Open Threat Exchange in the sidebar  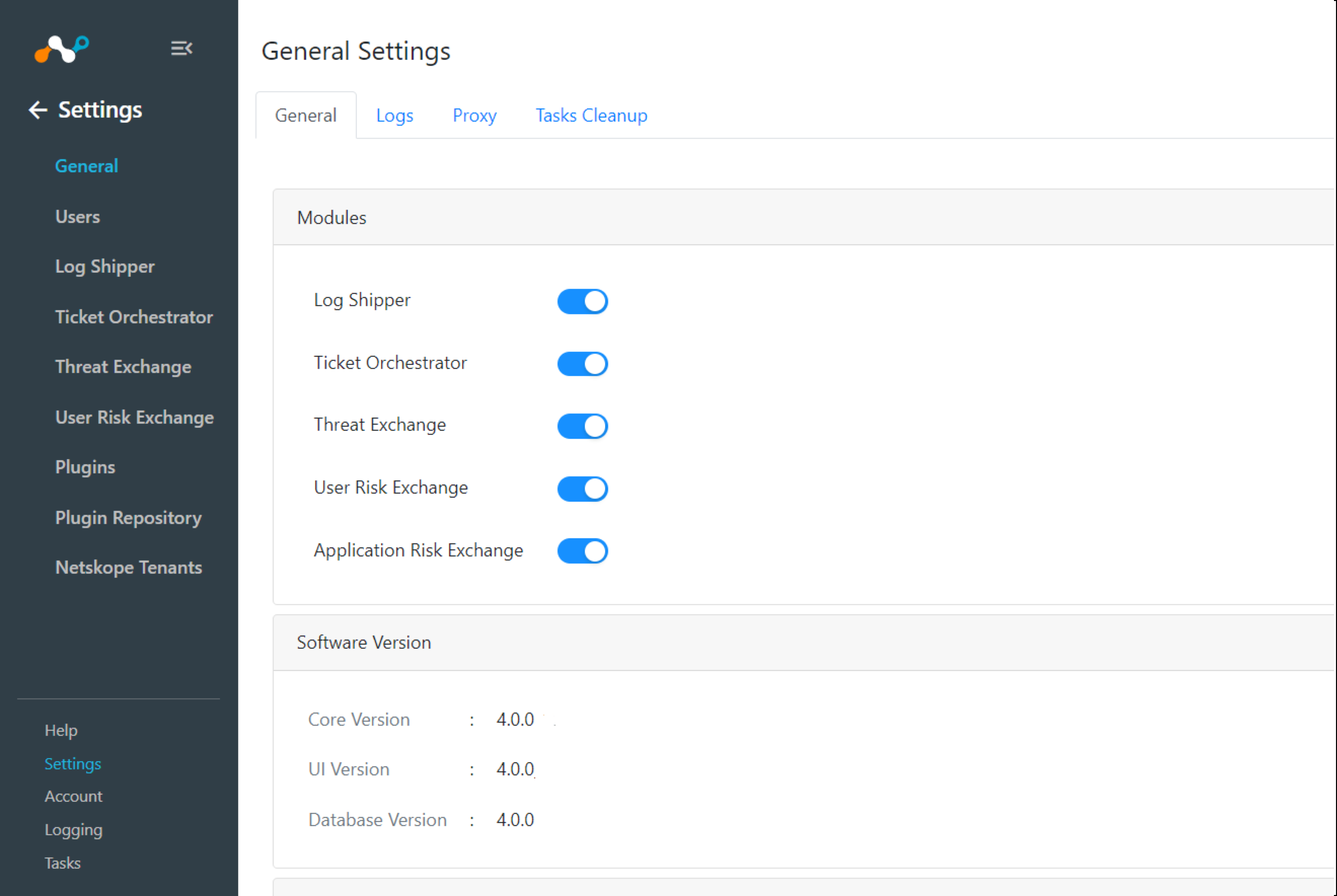tap(123, 367)
